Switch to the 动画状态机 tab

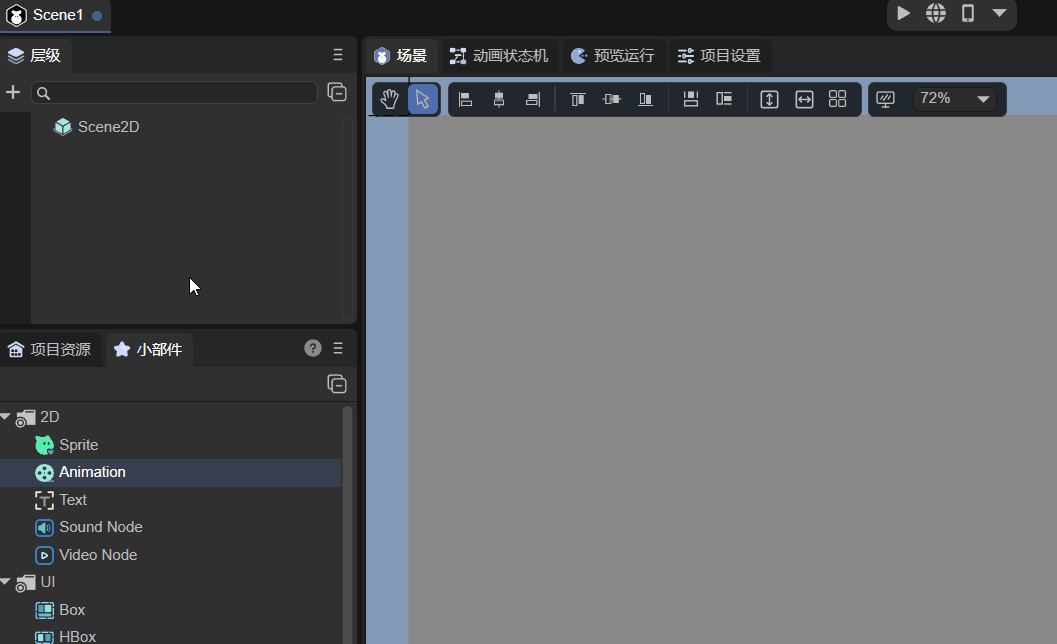pyautogui.click(x=499, y=56)
